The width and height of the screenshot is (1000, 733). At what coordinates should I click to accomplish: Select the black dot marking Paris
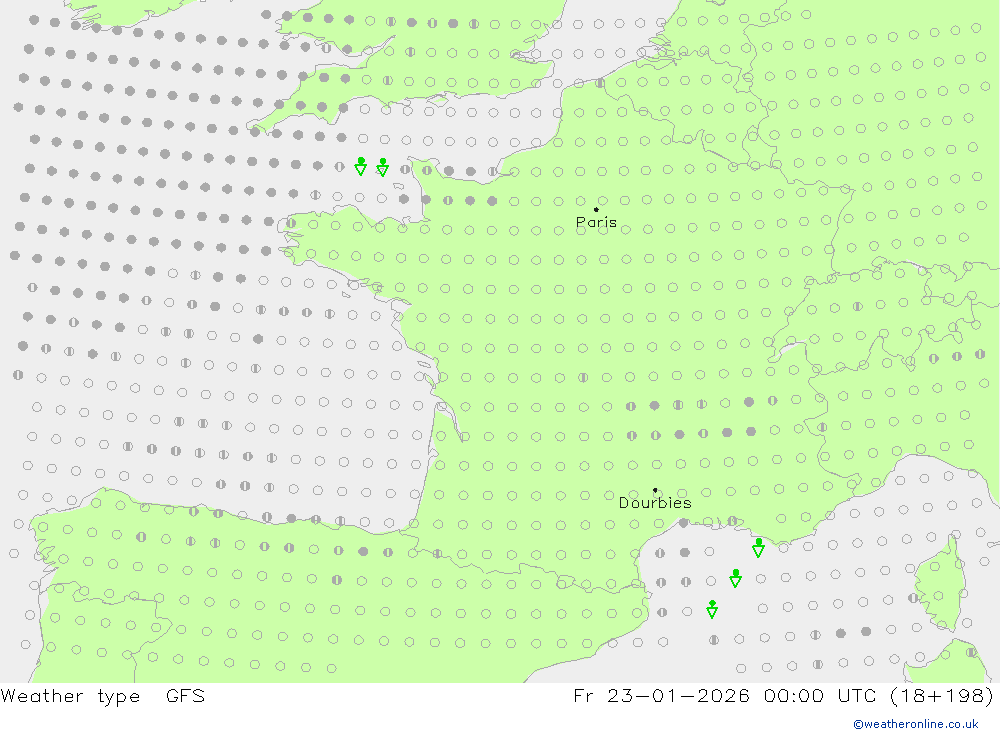coord(596,209)
